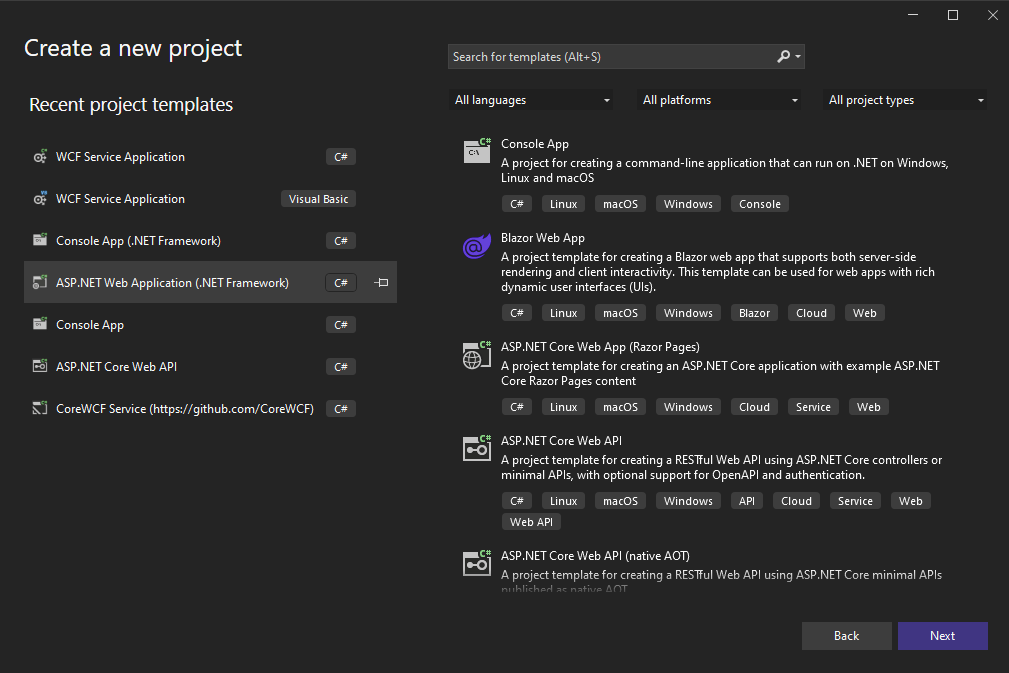Select recent WCF Service Application C# row text
Viewport: 1009px width, 673px height.
[120, 157]
